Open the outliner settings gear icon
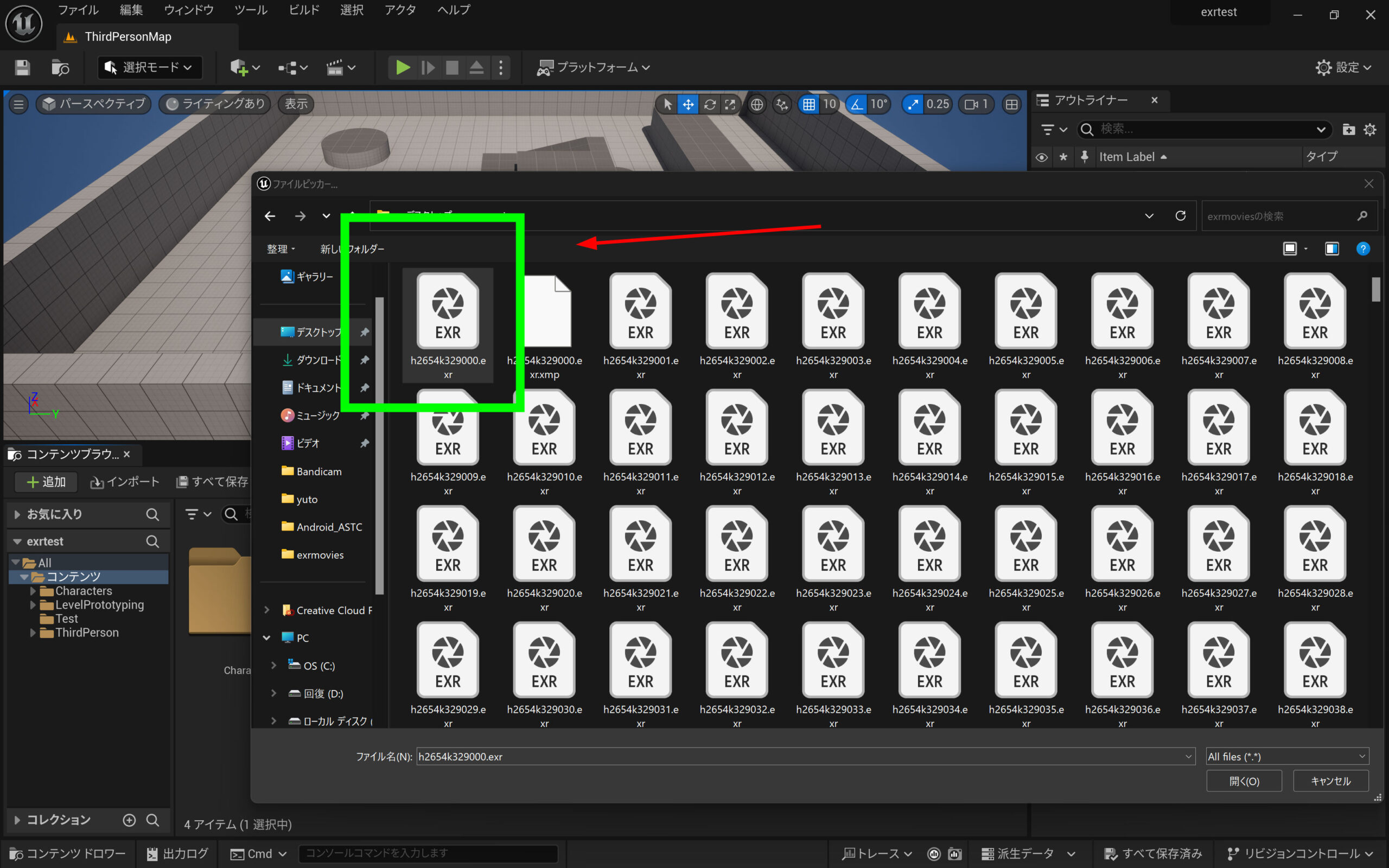Screen dimensions: 1389x868 (1370, 130)
